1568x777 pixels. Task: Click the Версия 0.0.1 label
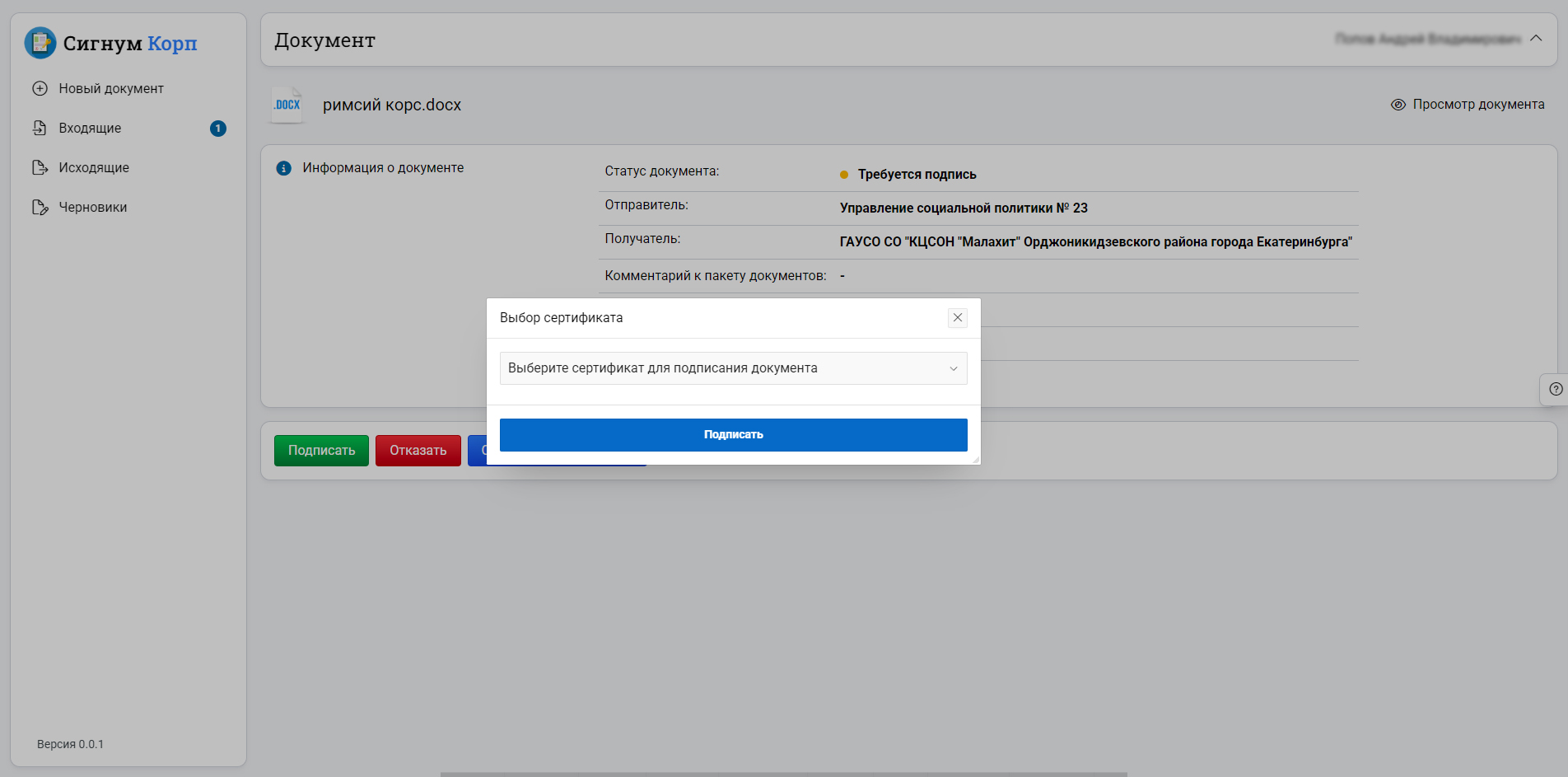tap(70, 744)
